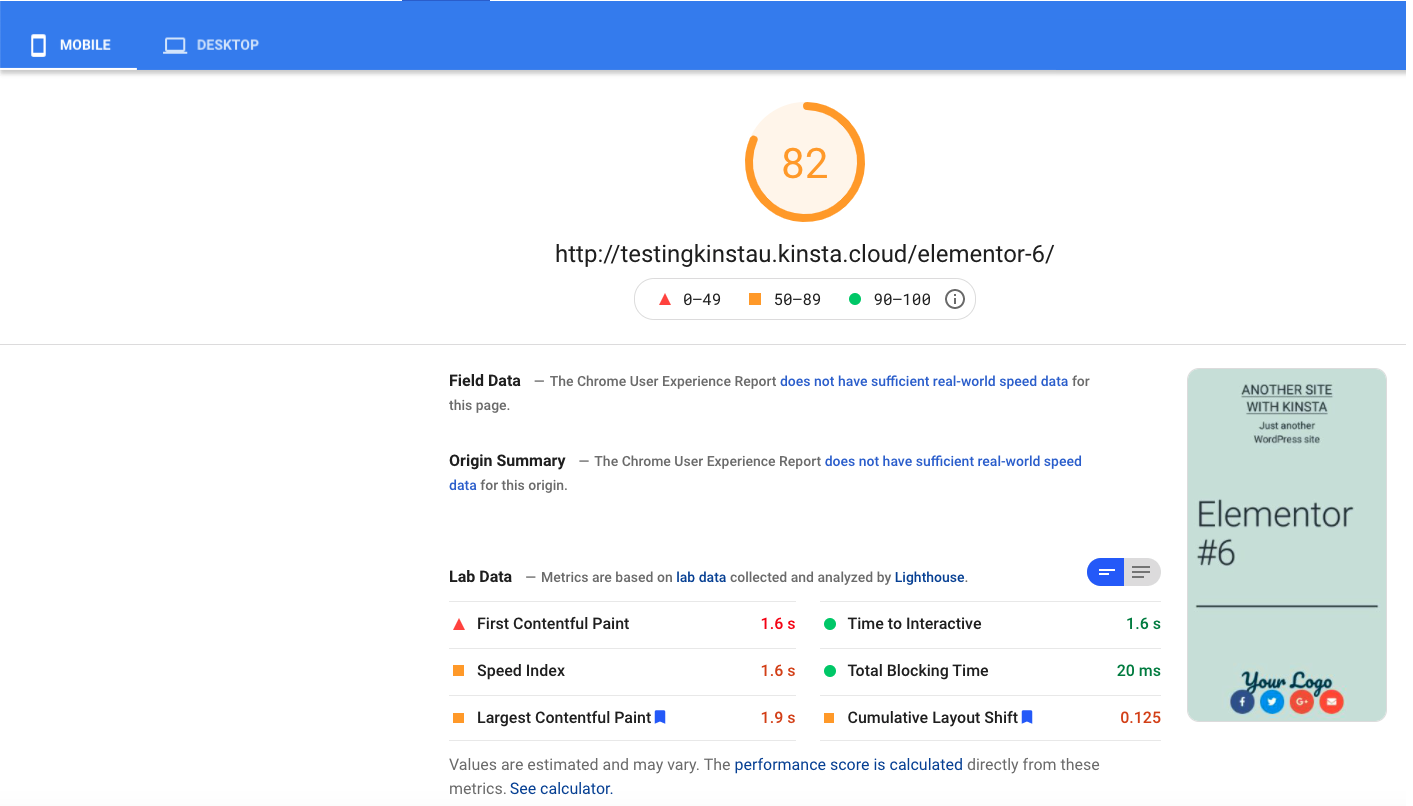Viewport: 1413px width, 806px height.
Task: Switch to the Mobile tab
Action: [x=69, y=45]
